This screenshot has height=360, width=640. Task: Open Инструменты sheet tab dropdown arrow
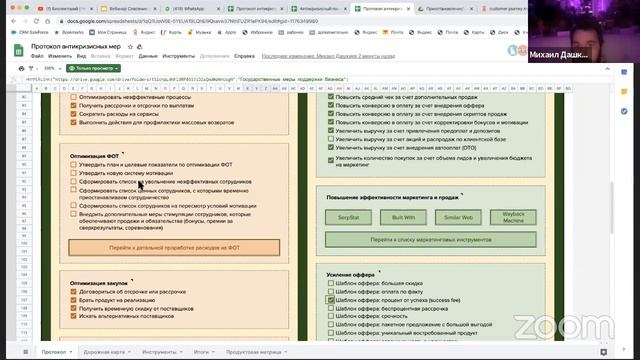(x=181, y=352)
